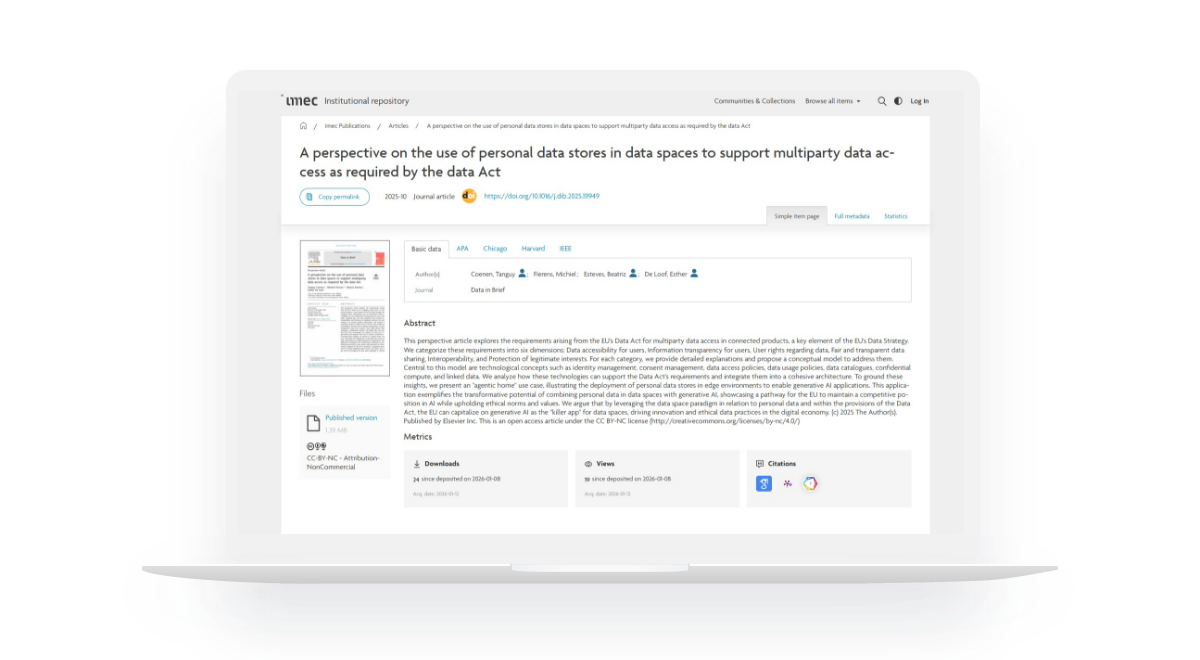Switch to the Statistics tab
Image resolution: width=1200 pixels, height=660 pixels.
tap(895, 216)
